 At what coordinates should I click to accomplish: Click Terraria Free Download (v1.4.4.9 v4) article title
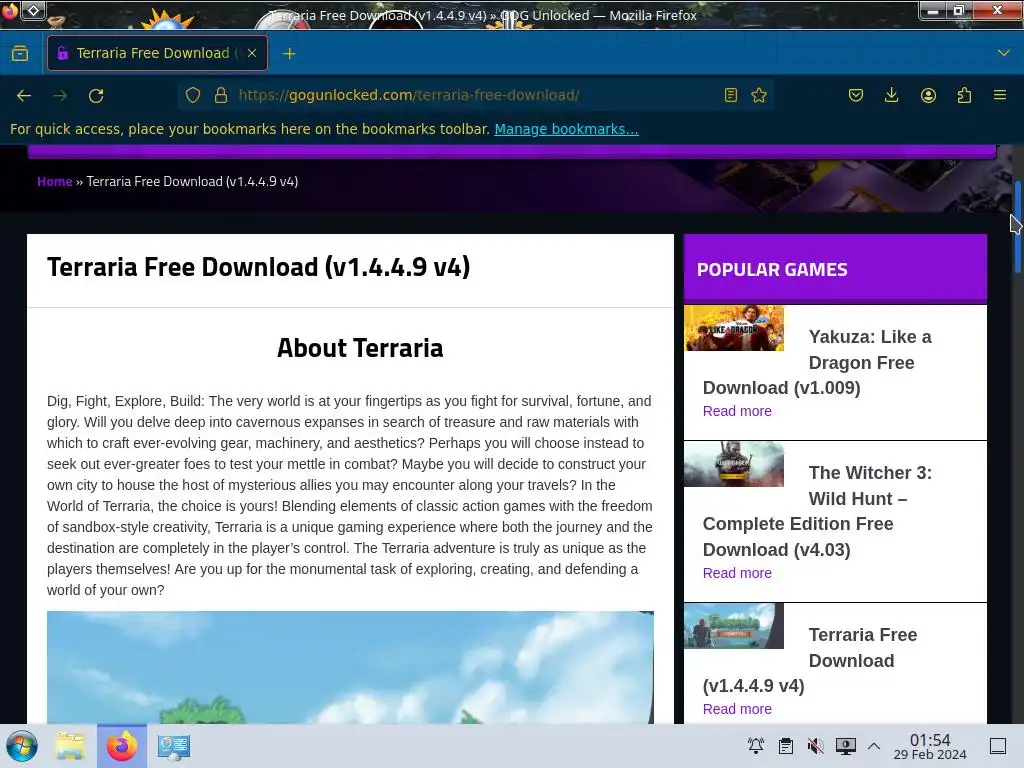[x=259, y=267]
